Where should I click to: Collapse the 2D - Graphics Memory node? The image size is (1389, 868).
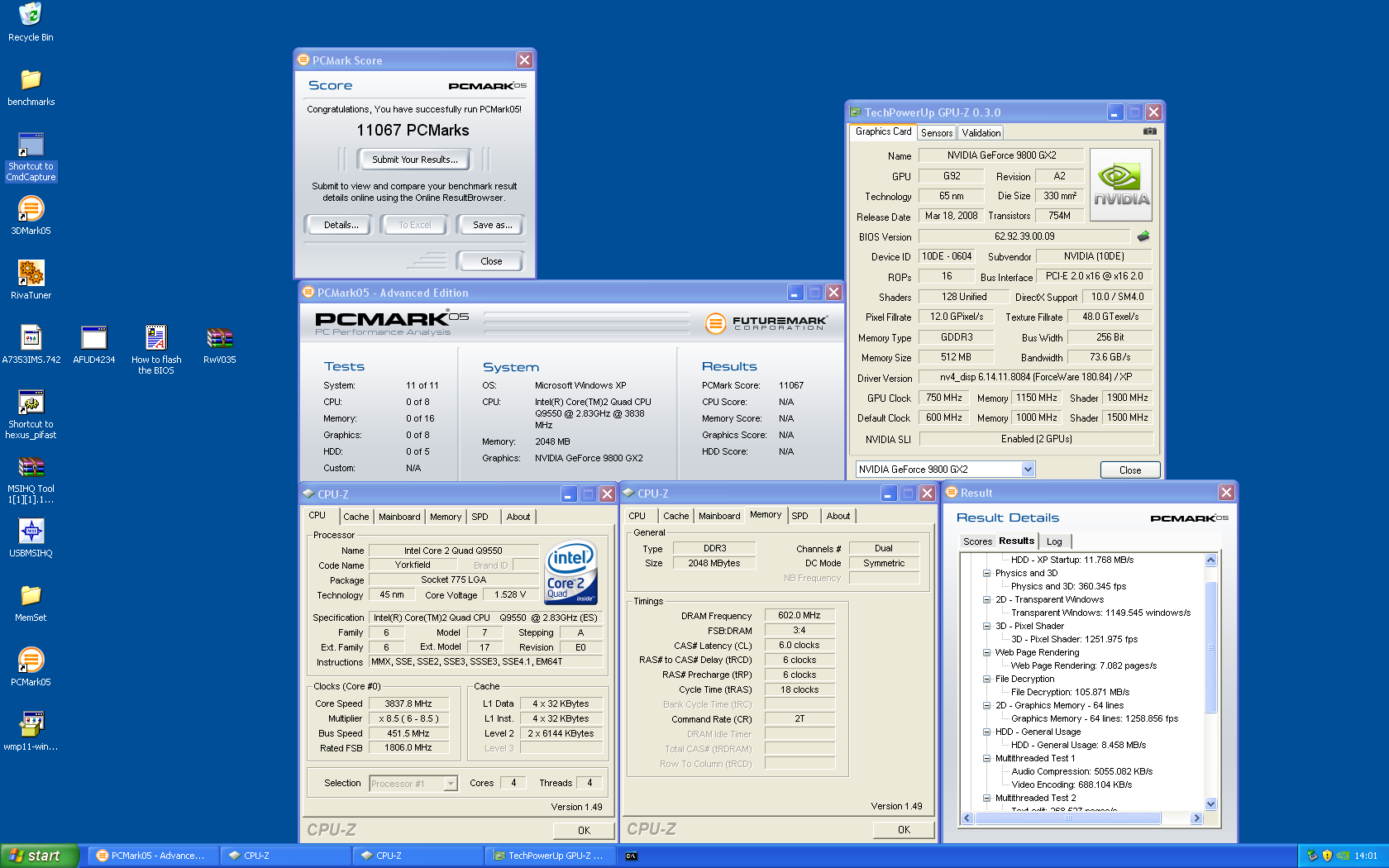tap(986, 705)
